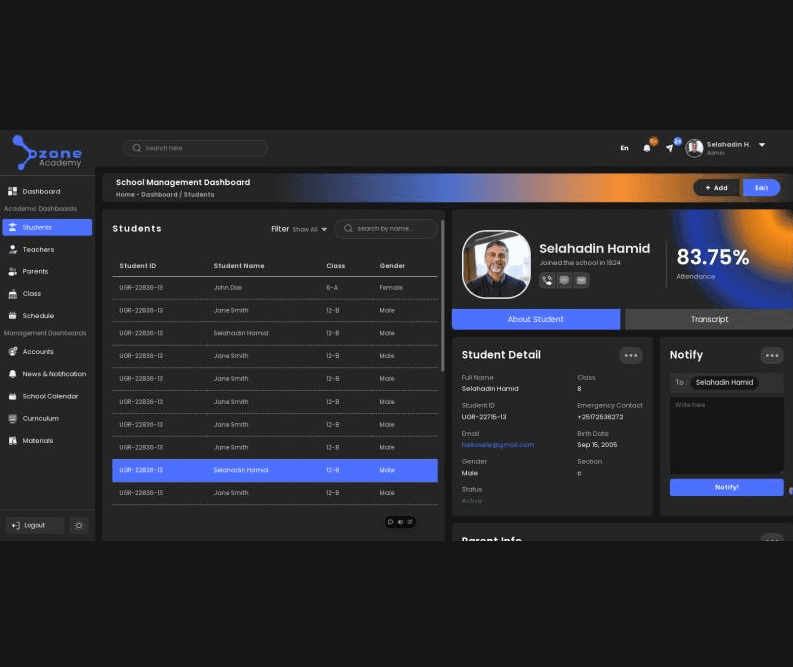The width and height of the screenshot is (793, 667).
Task: Click the Gender column header
Action: pos(392,266)
